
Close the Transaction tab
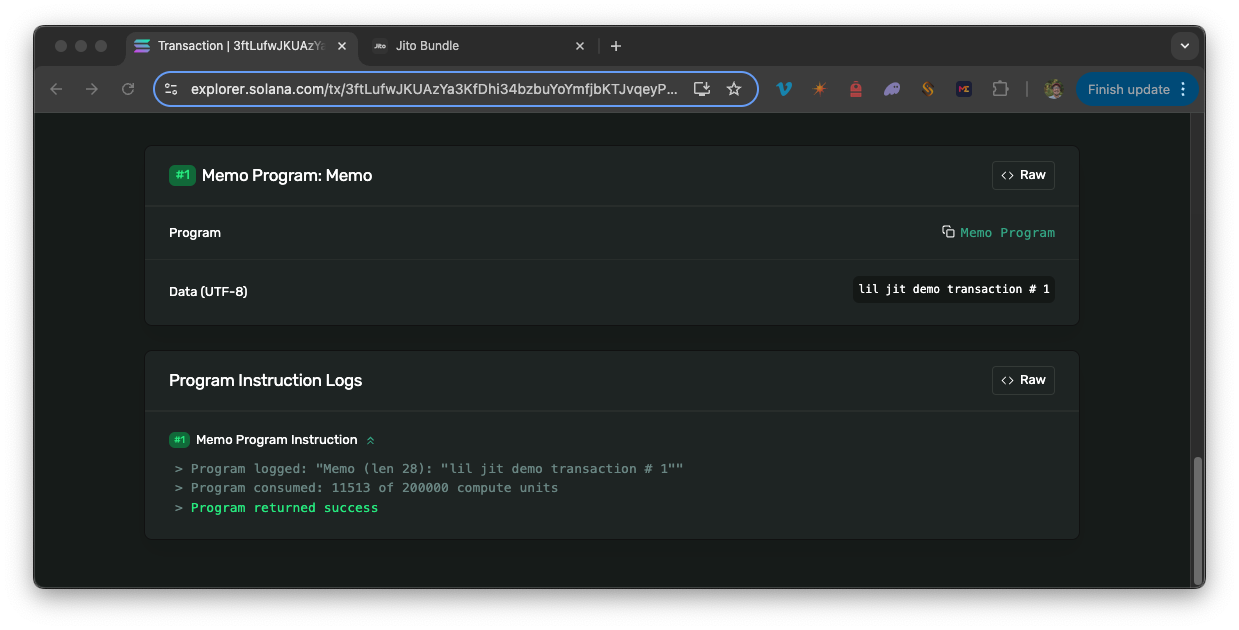pyautogui.click(x=342, y=46)
